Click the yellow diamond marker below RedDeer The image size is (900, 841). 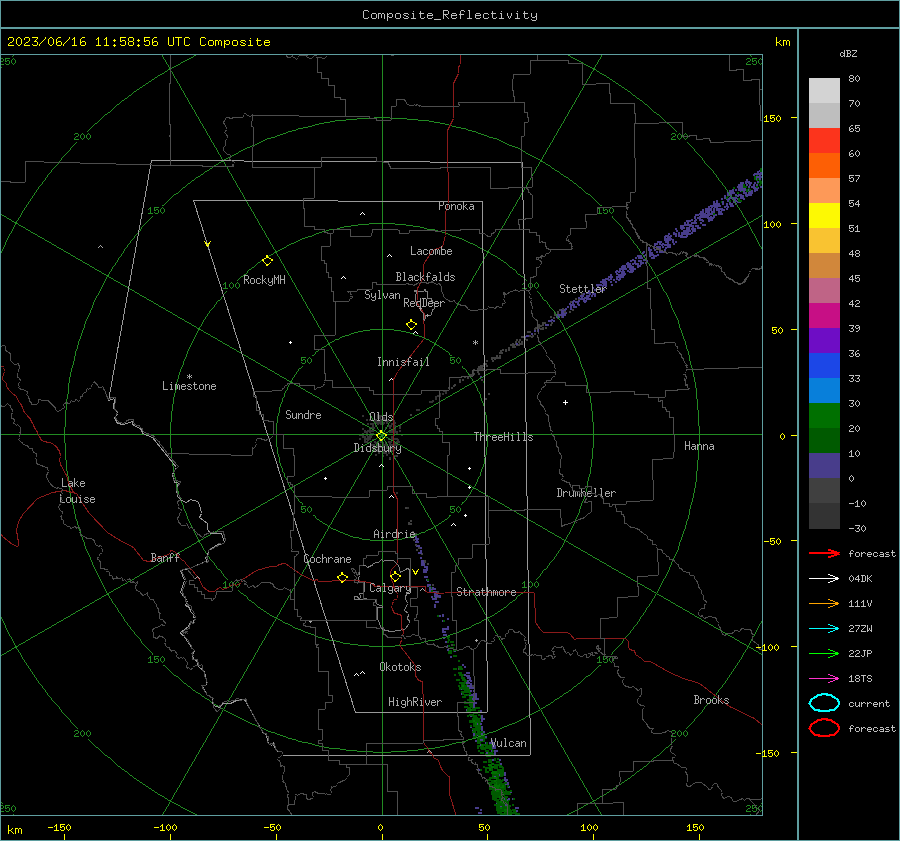(411, 325)
